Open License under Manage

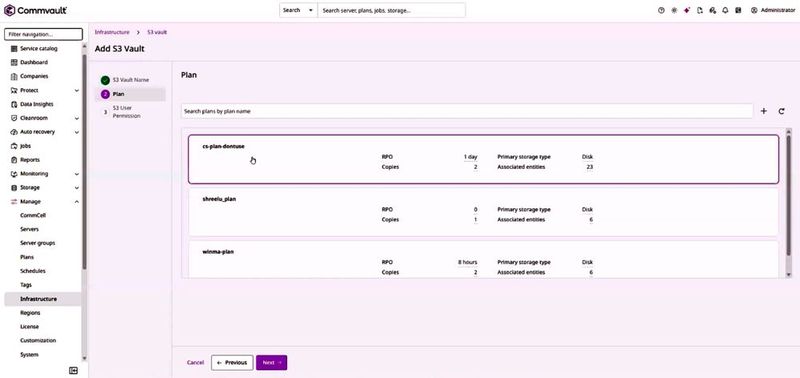pos(29,326)
